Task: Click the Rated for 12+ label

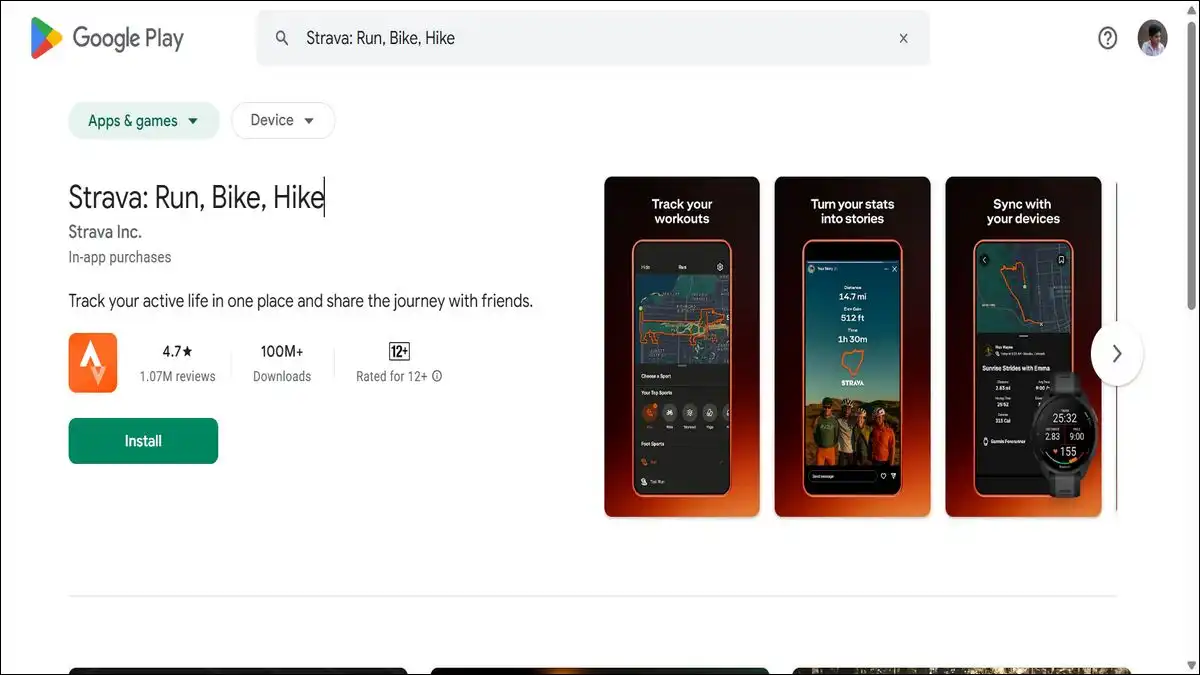Action: point(392,377)
